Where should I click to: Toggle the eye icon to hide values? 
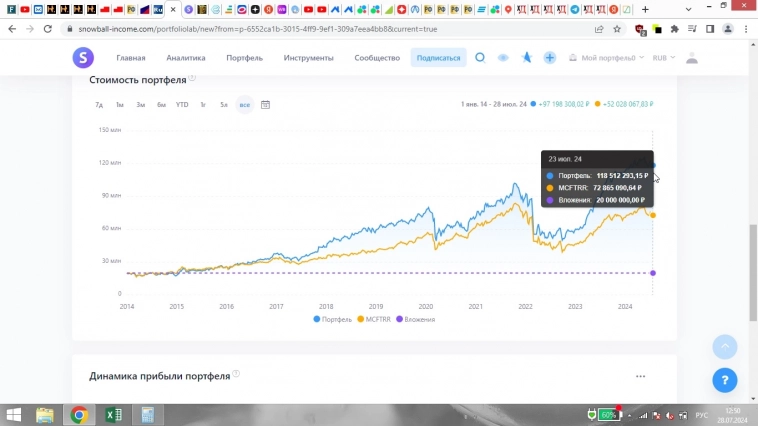point(503,58)
